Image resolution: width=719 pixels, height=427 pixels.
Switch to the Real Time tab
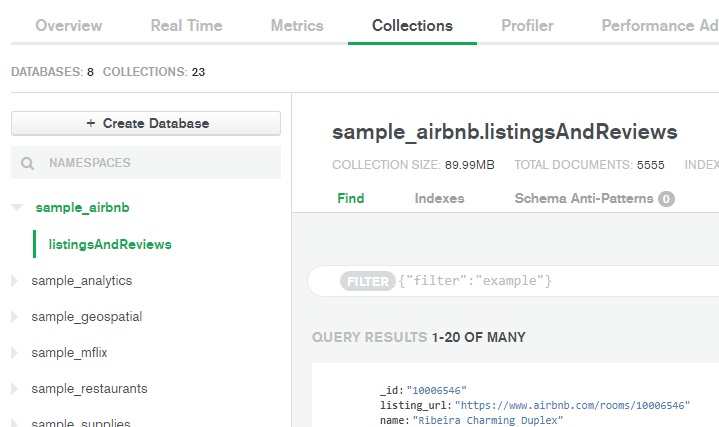tap(186, 26)
